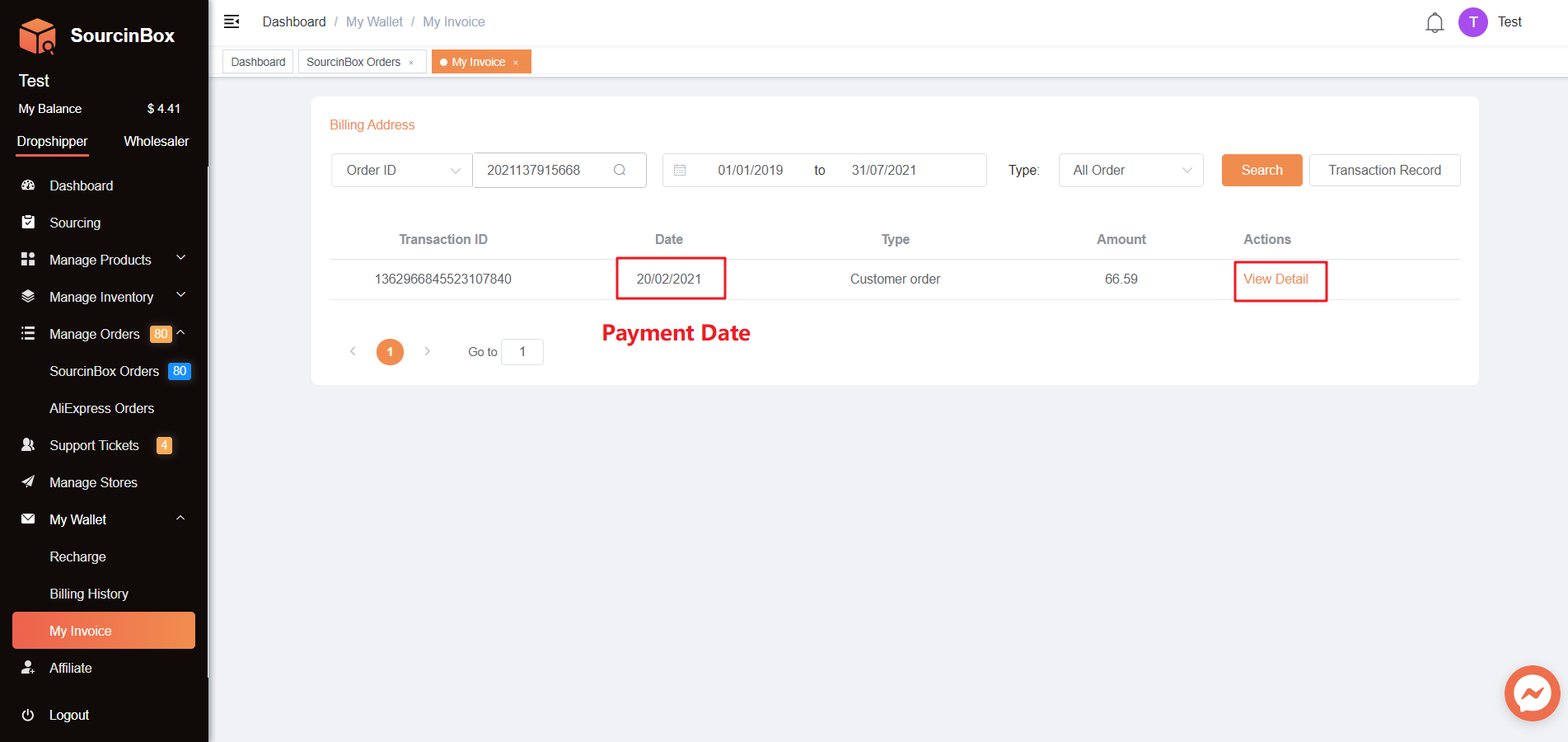1568x742 pixels.
Task: Click the 4 badge on Support Tickets
Action: [164, 445]
